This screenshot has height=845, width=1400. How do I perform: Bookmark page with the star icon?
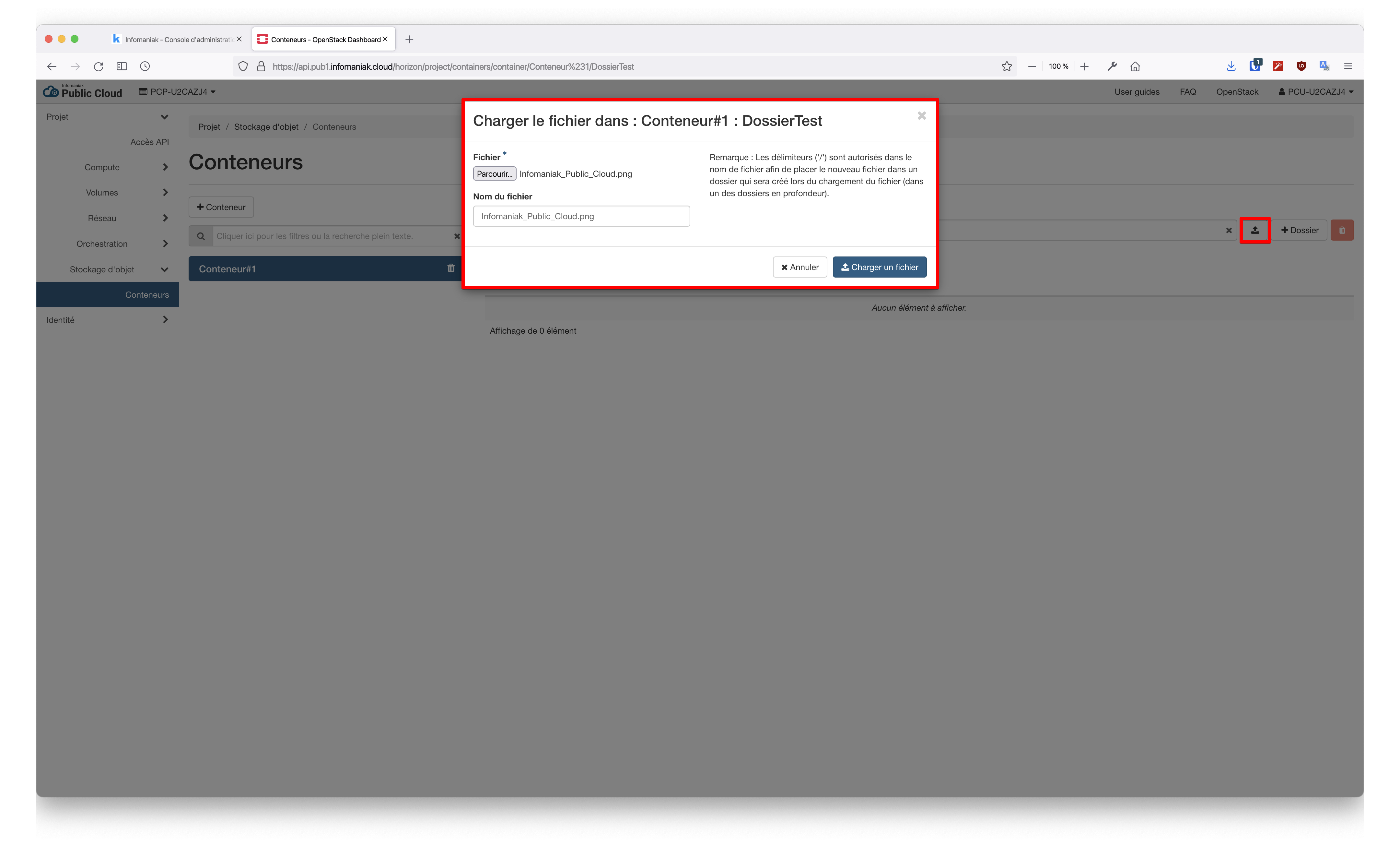[1006, 66]
